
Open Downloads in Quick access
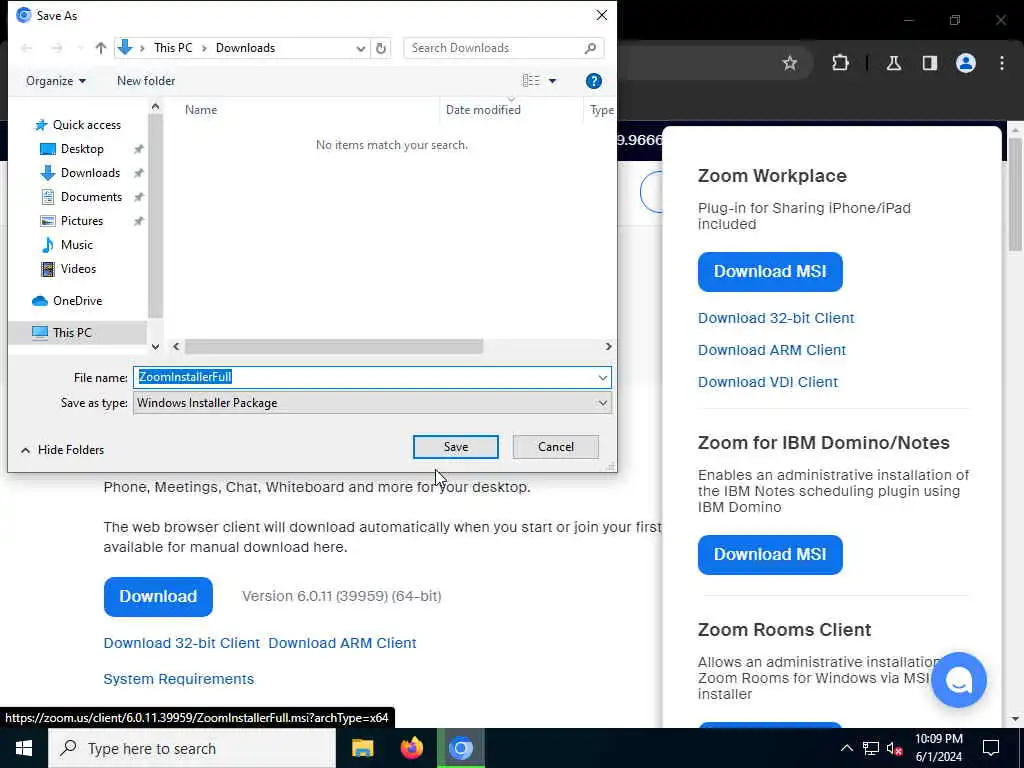90,173
